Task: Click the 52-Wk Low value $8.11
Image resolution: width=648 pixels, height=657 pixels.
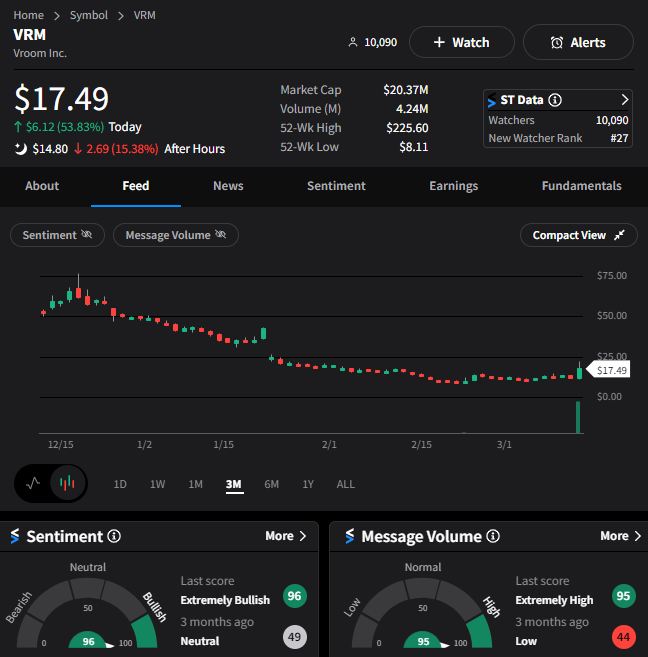Action: point(413,147)
